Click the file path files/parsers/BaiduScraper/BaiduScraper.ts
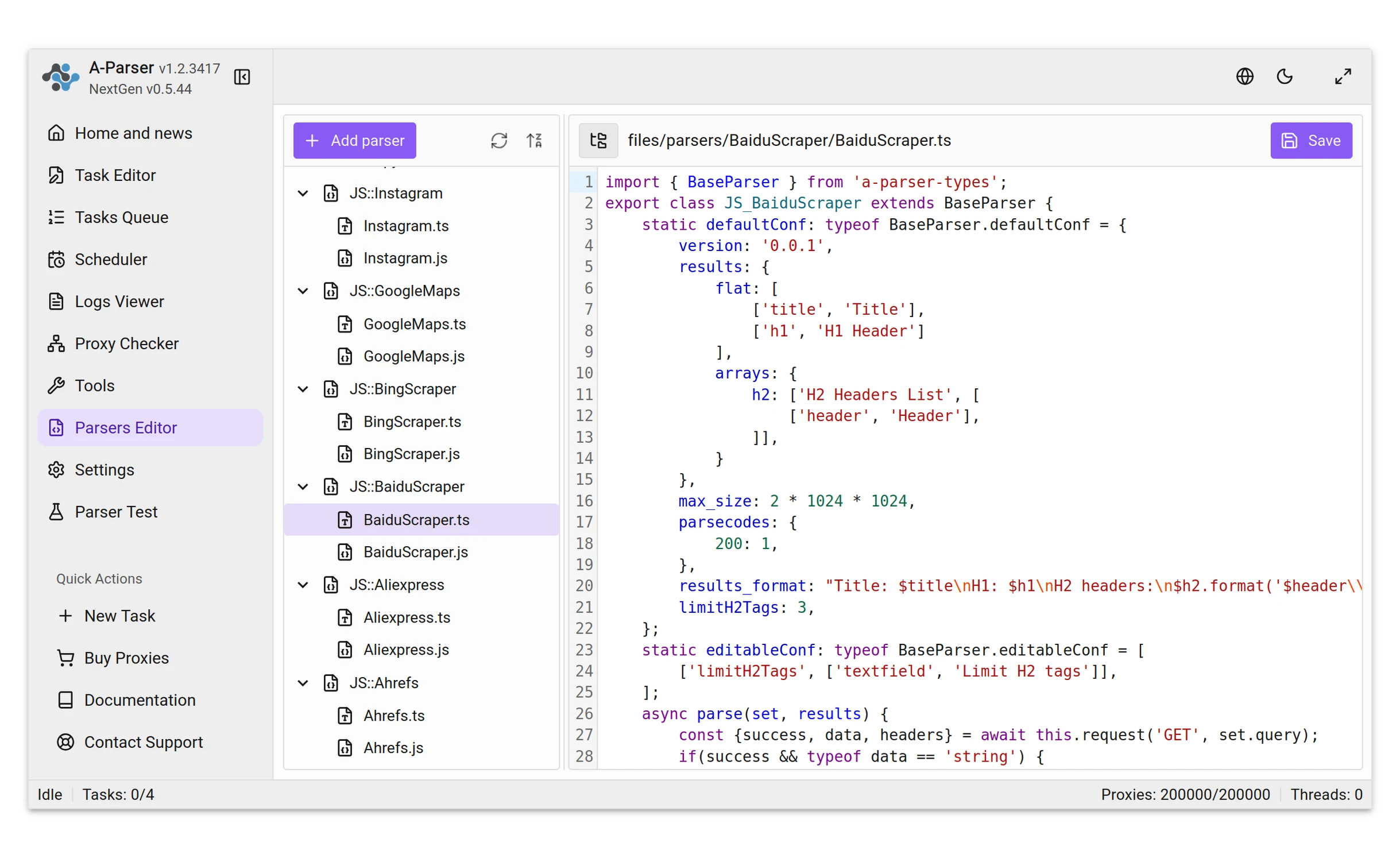This screenshot has width=1400, height=858. click(788, 140)
